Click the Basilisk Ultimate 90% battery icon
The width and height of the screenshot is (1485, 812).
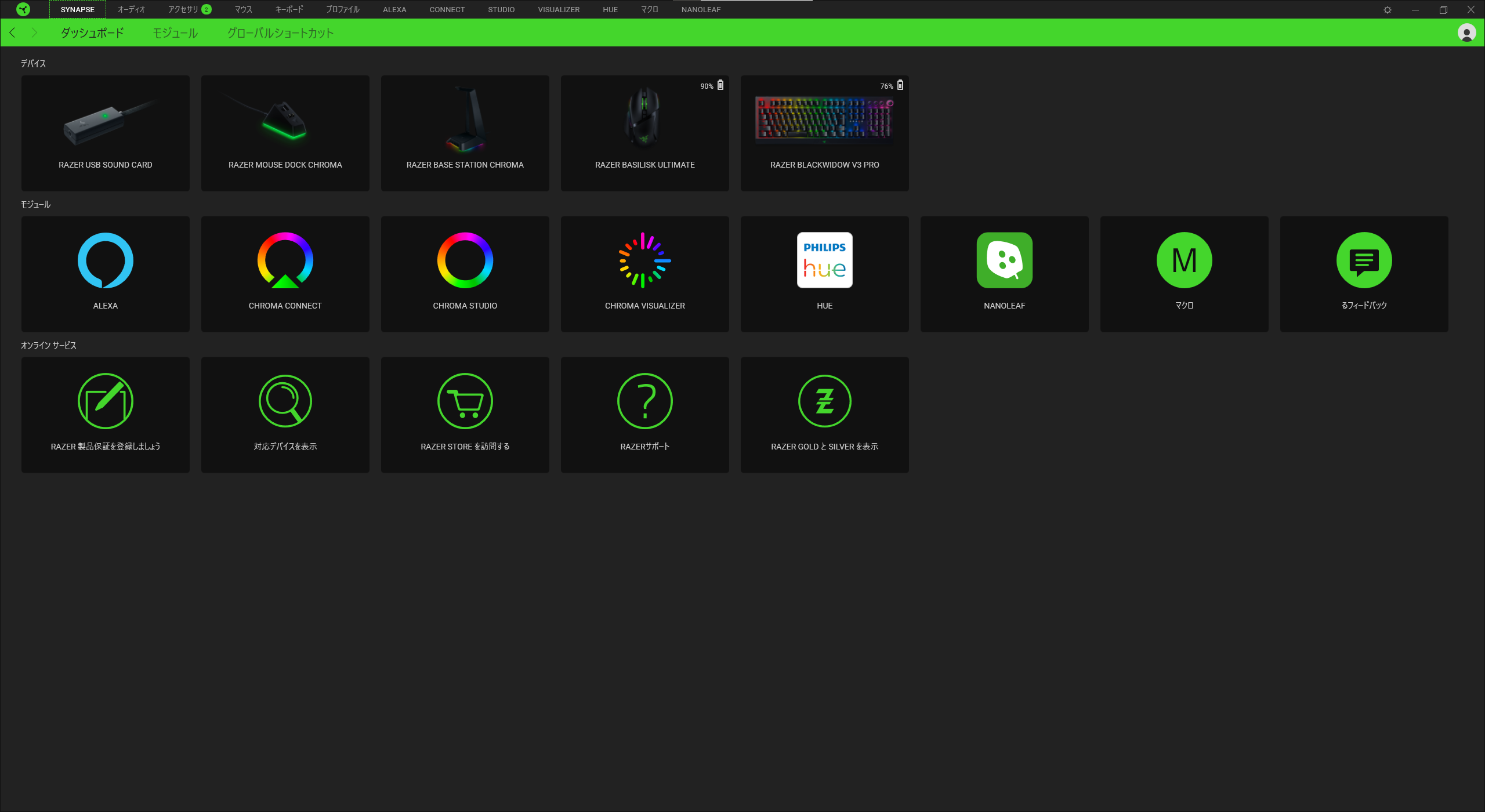point(720,85)
